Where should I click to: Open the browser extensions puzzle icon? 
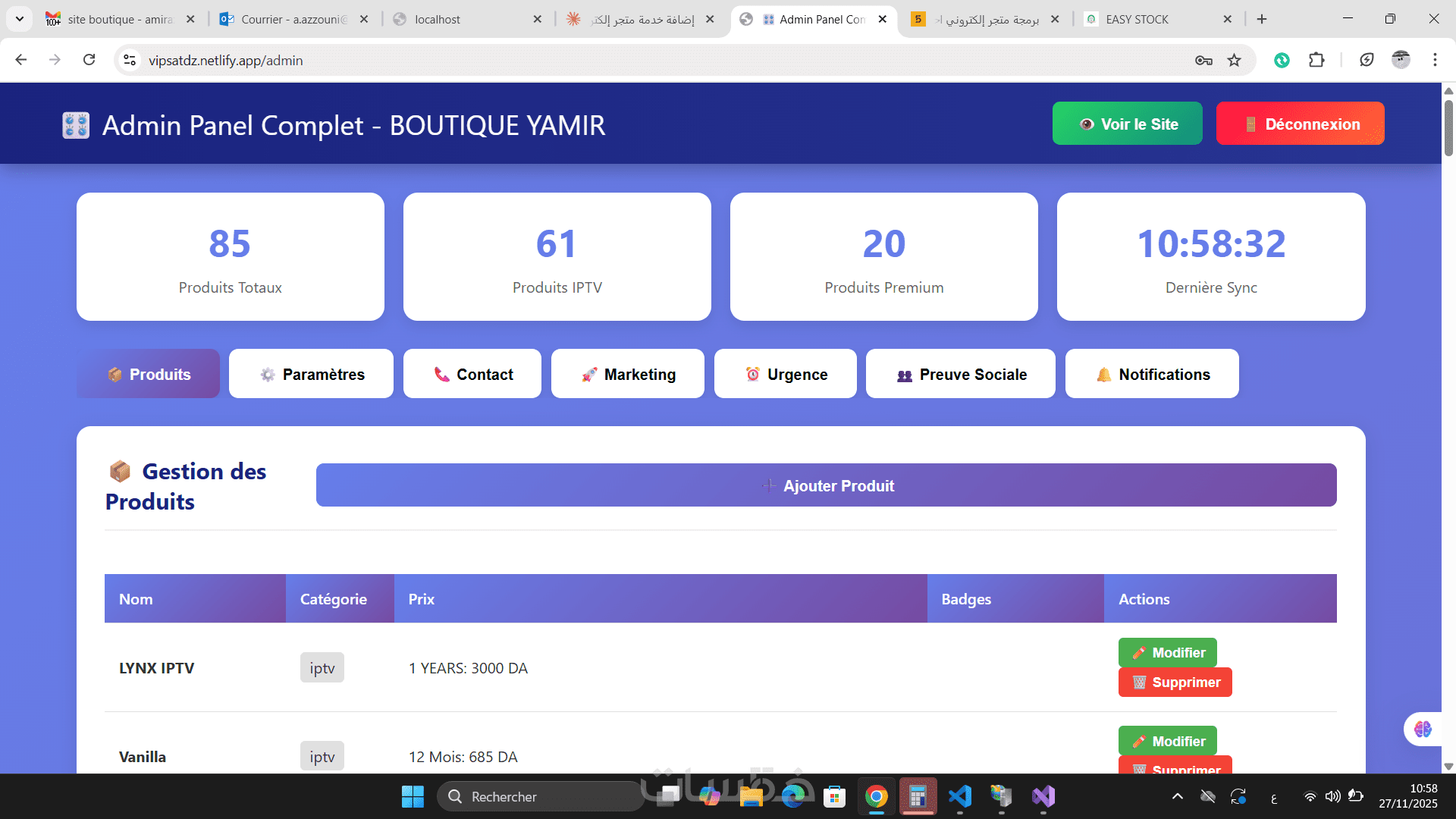tap(1316, 61)
